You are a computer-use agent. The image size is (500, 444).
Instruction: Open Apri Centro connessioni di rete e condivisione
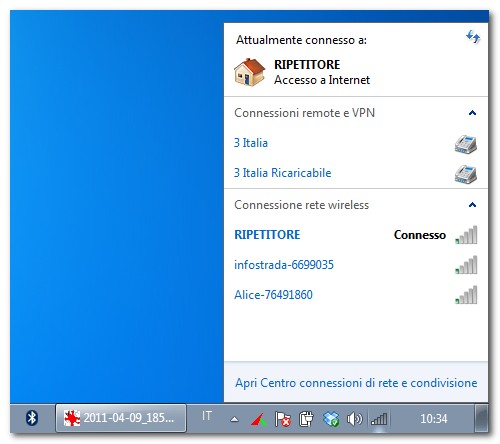[x=356, y=383]
